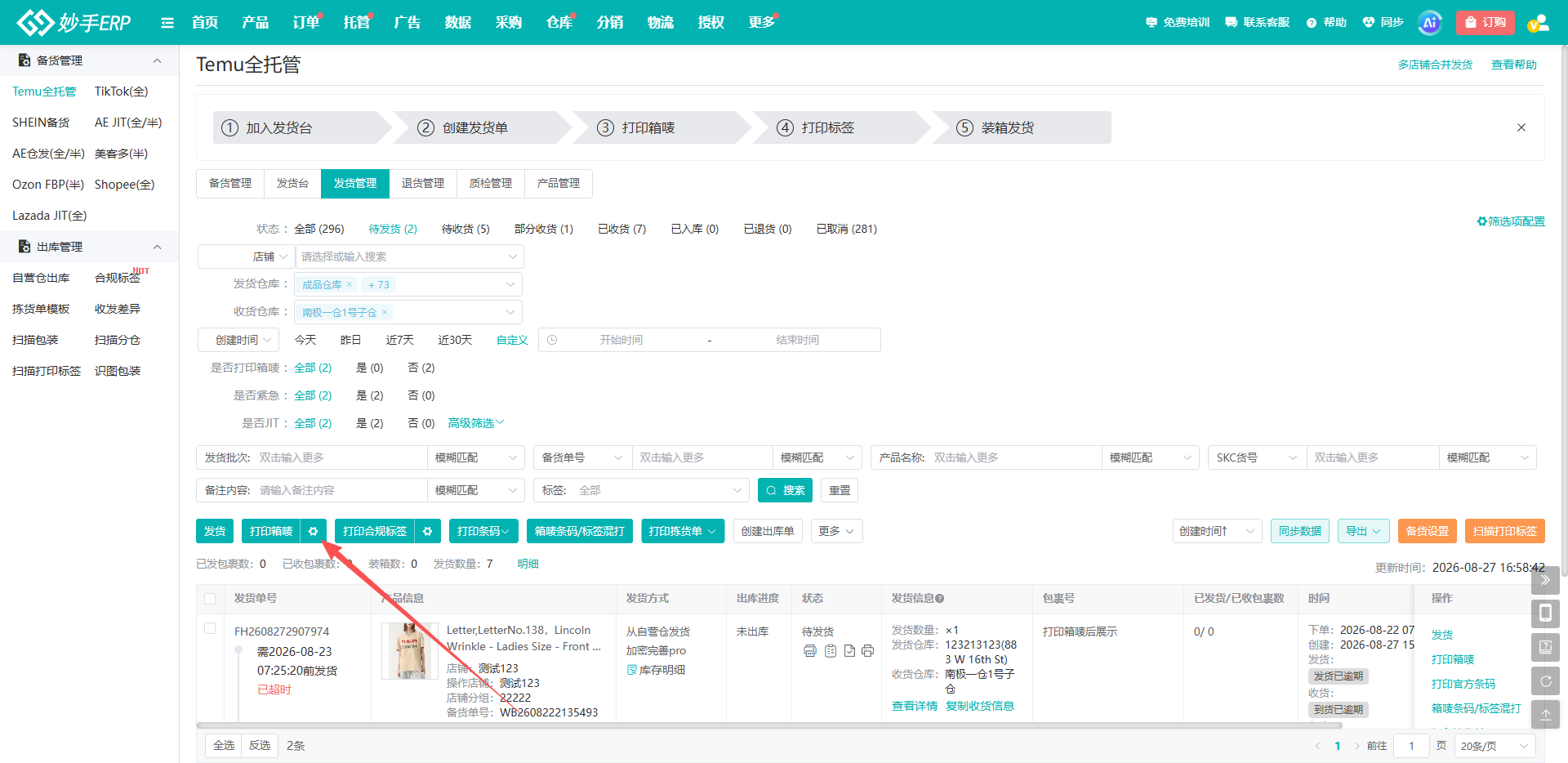Screen dimensions: 1568x763
Task: Remove the 成品仓库 warehouse tag
Action: (x=350, y=284)
